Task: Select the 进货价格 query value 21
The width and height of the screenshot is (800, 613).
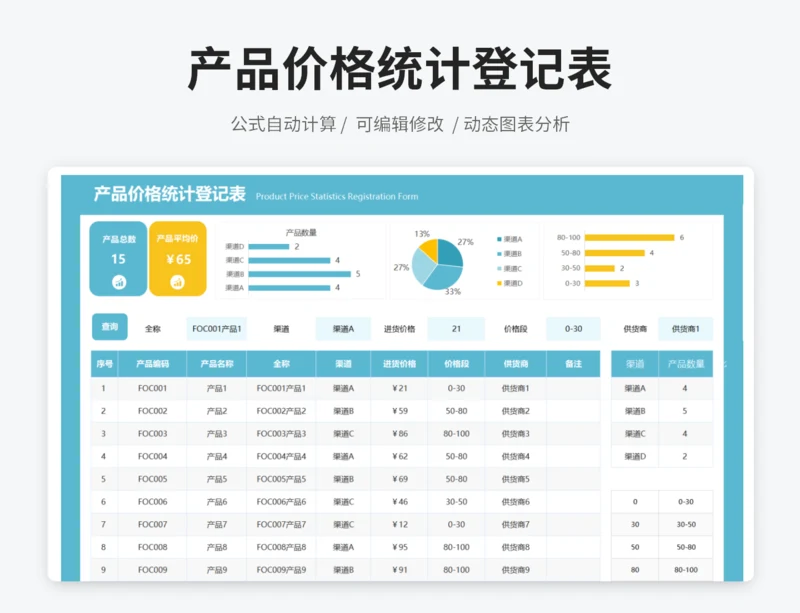Action: click(x=456, y=329)
